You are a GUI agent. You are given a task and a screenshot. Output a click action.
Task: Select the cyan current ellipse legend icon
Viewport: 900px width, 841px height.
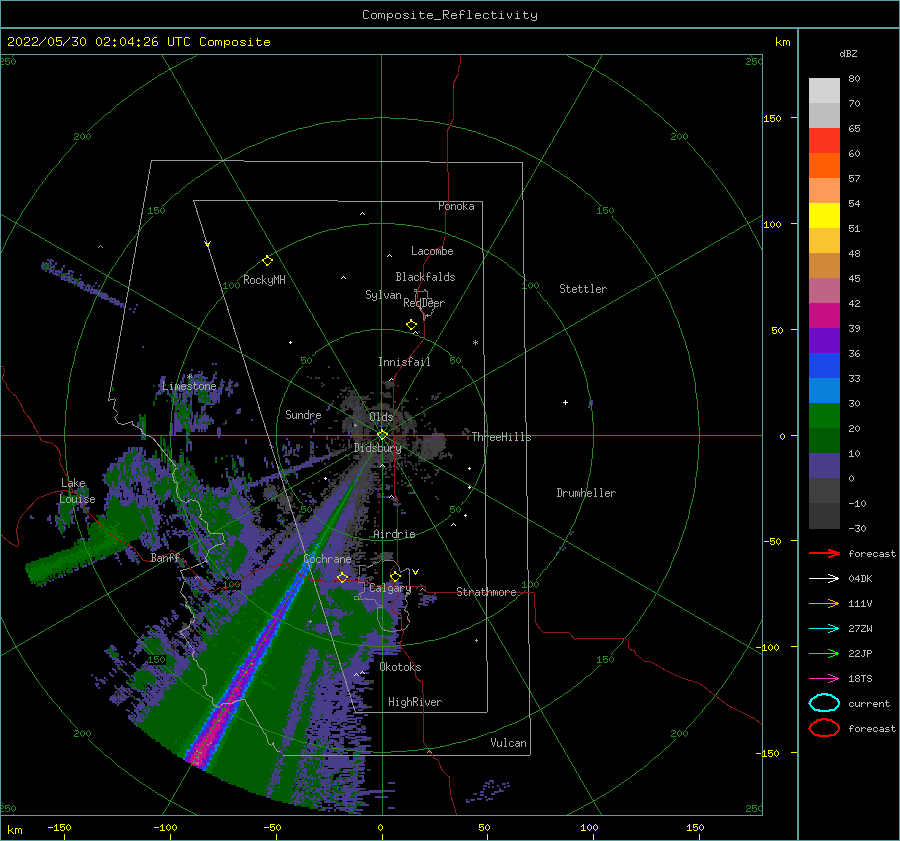pyautogui.click(x=824, y=703)
